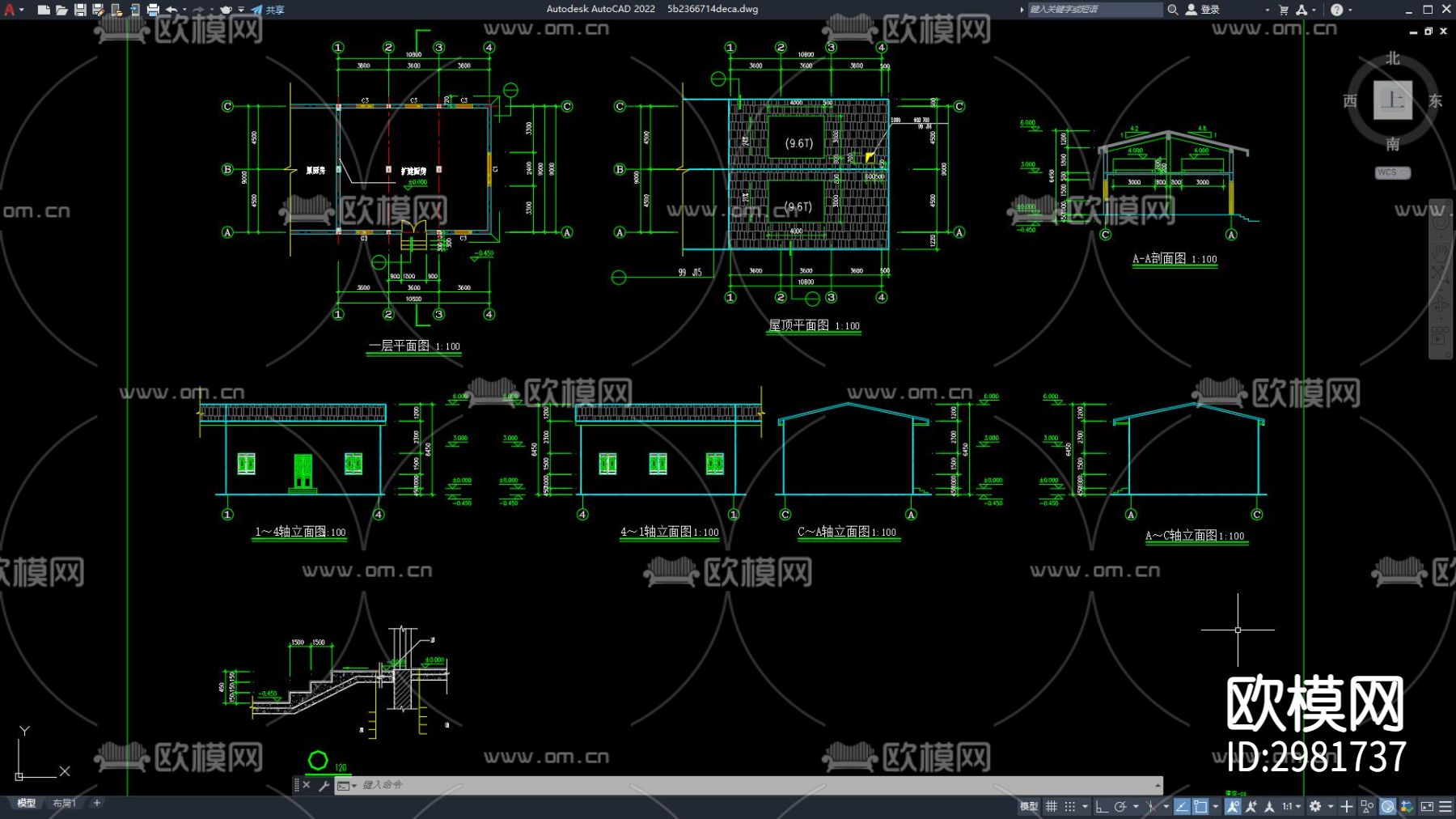Click the top face of the ViewCube
The height and width of the screenshot is (819, 1456).
(1393, 100)
